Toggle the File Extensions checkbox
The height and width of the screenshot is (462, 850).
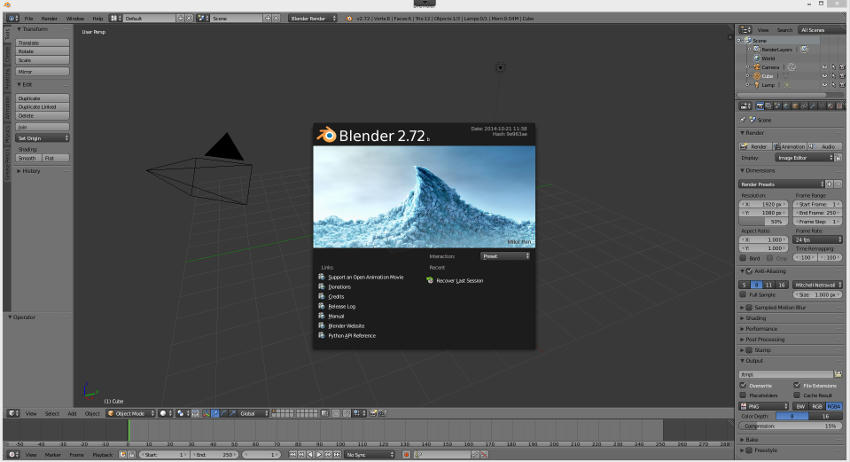coord(796,385)
